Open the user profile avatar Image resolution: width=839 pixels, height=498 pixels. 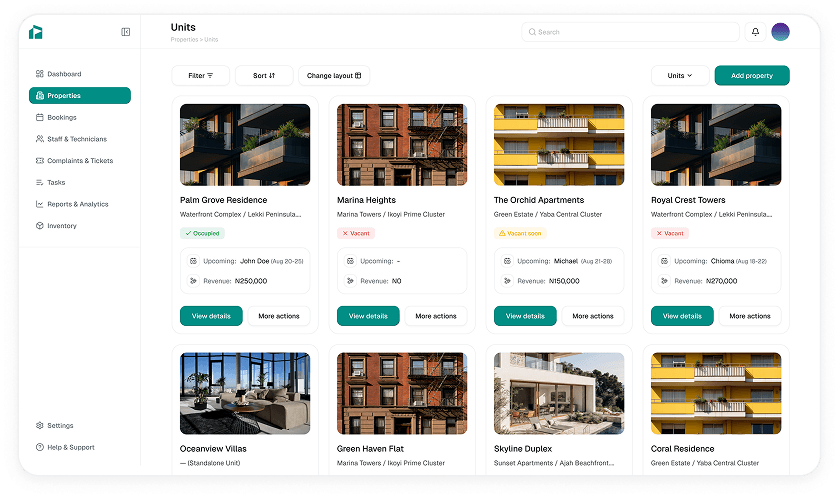click(x=780, y=32)
